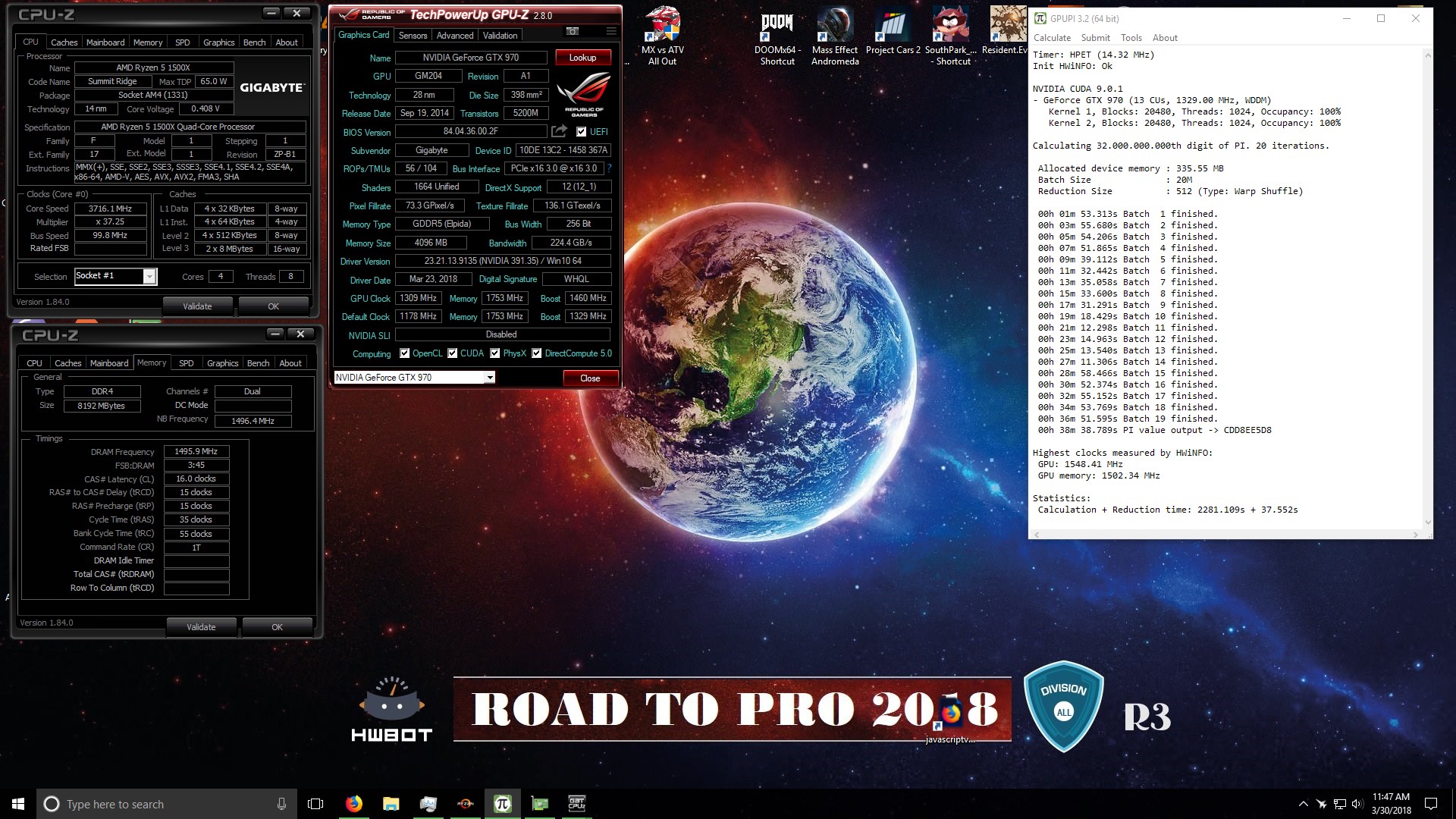Open the NVIDIA GeForce GTX 970 dropdown
The width and height of the screenshot is (1456, 819).
pos(490,378)
